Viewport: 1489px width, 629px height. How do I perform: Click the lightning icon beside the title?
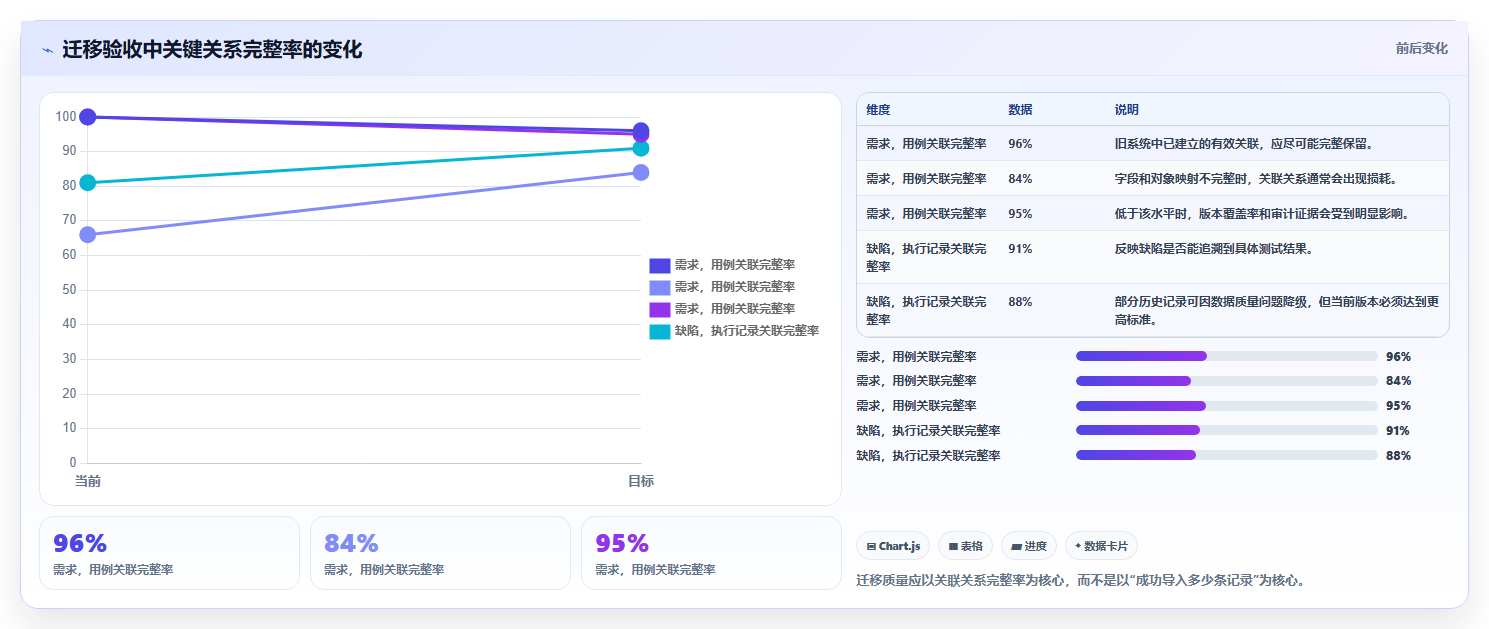tap(47, 50)
